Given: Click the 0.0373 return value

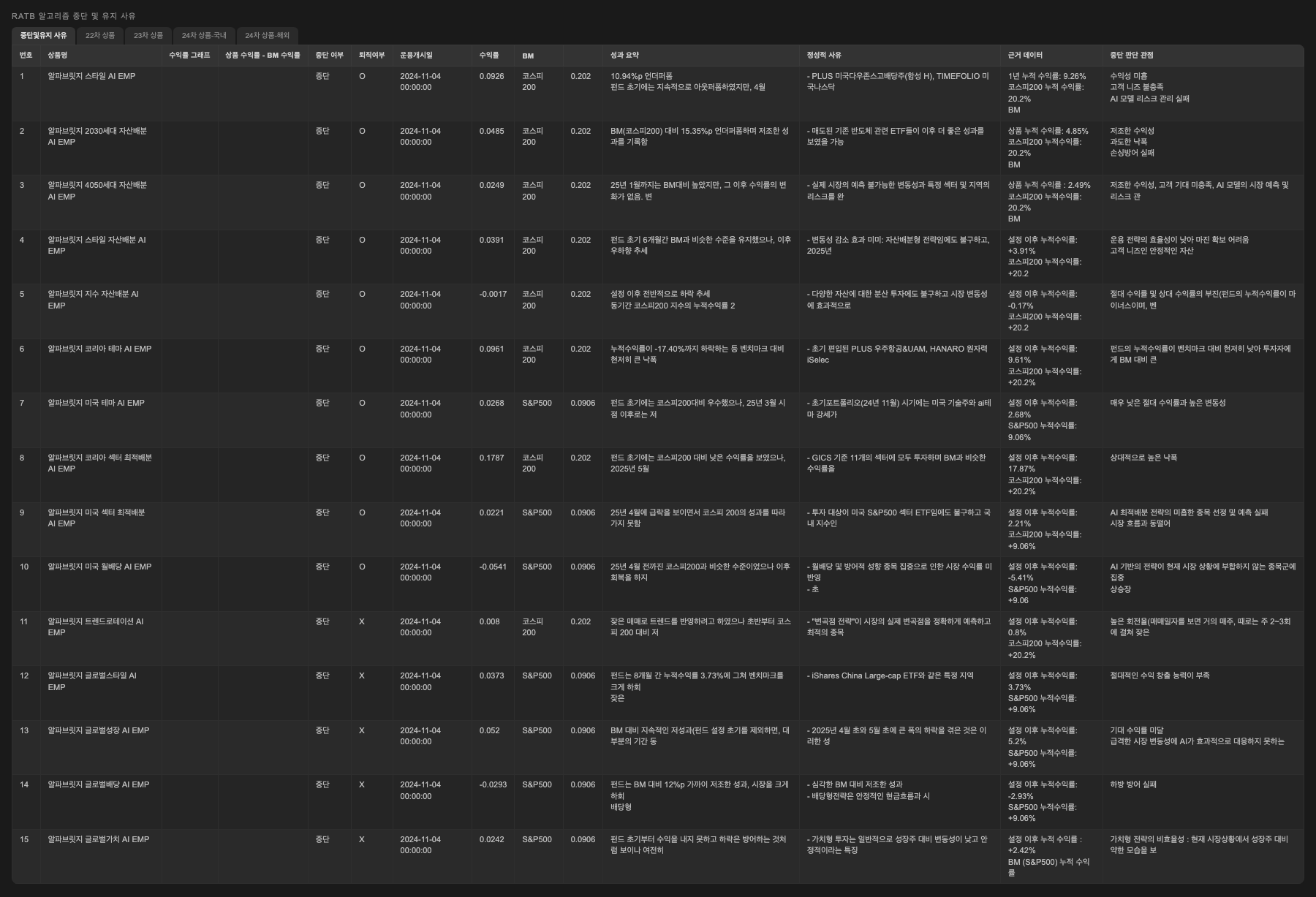Looking at the screenshot, I should tap(491, 675).
